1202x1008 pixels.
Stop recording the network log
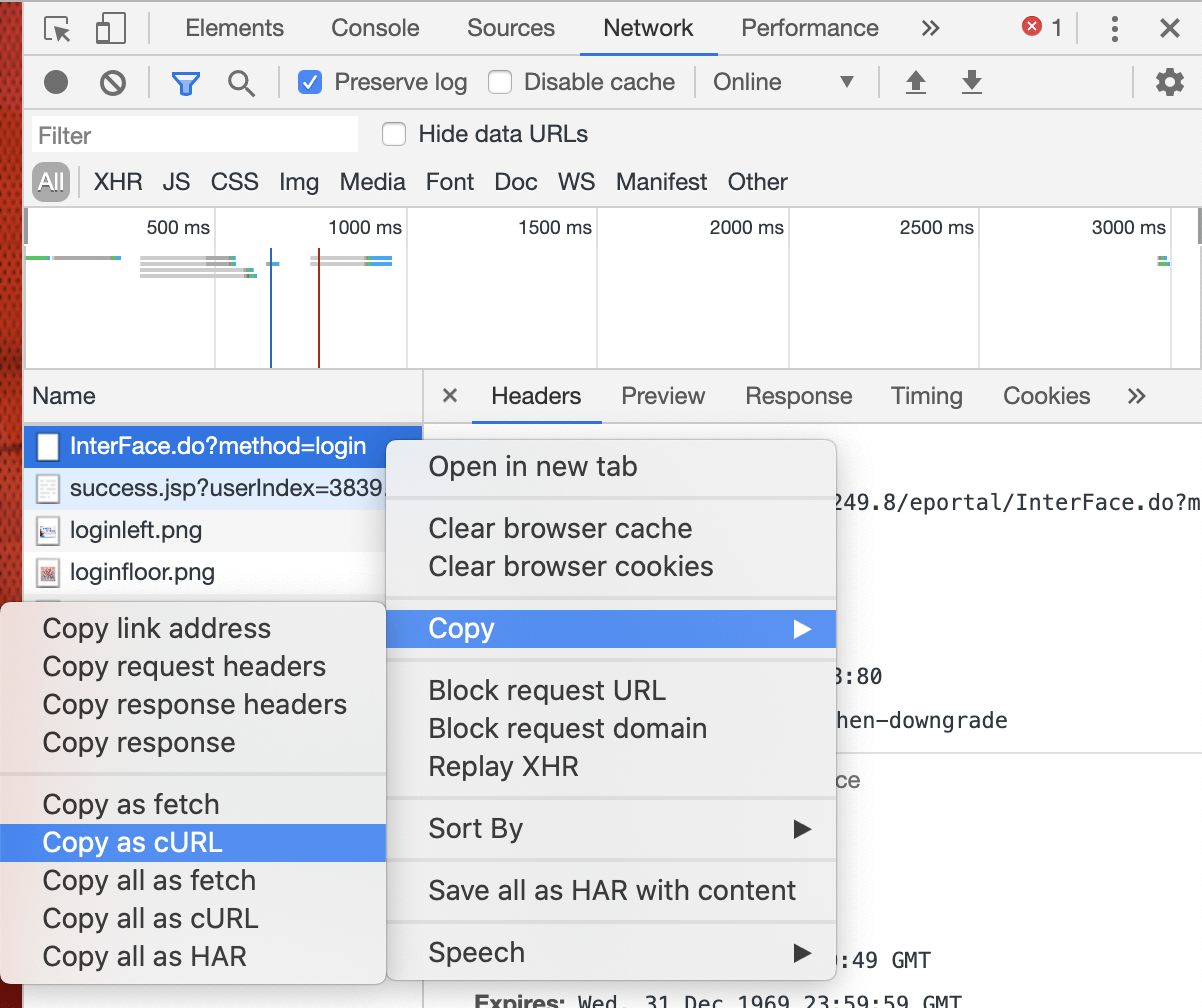(56, 82)
